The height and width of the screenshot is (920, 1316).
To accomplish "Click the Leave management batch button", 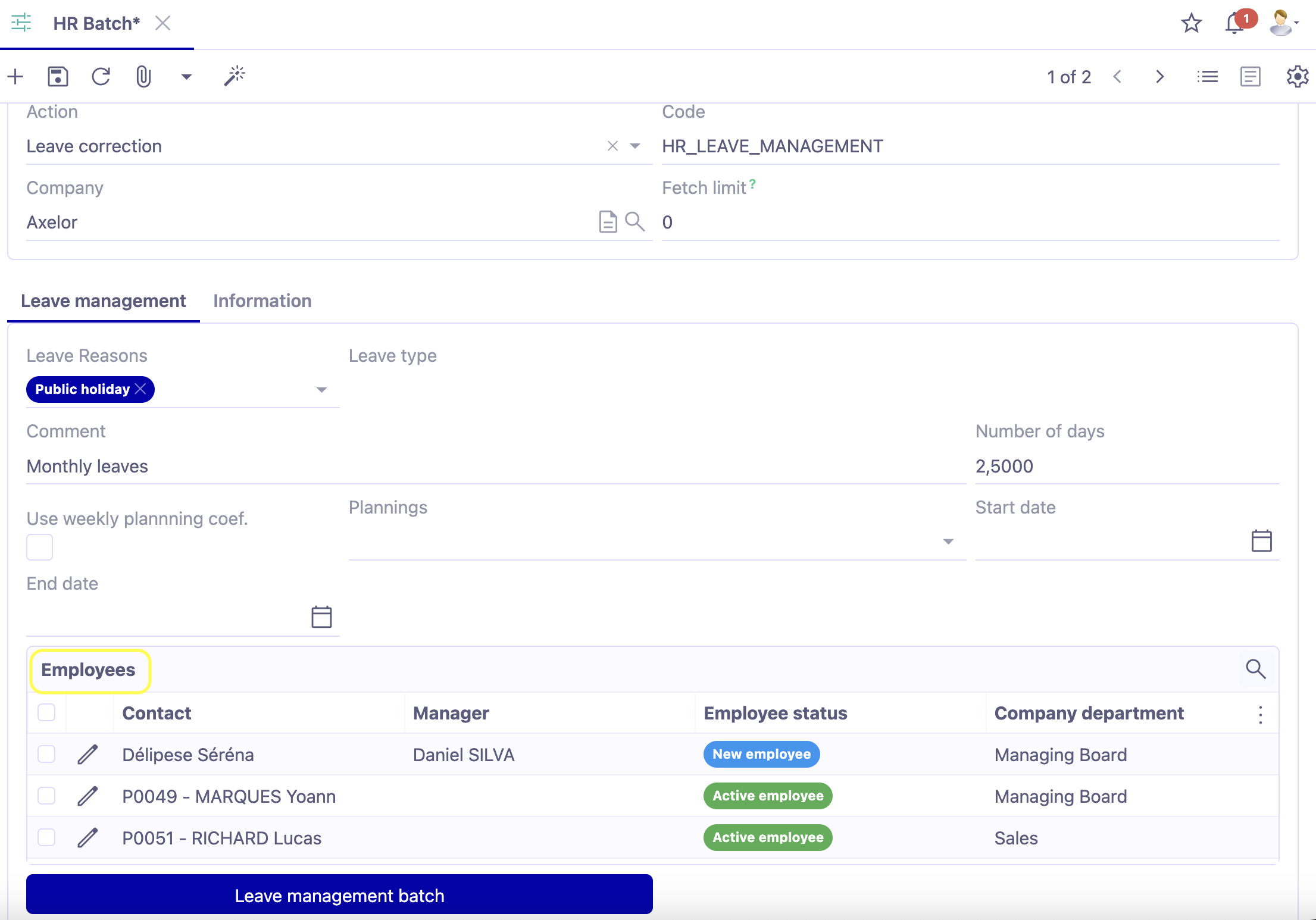I will pos(339,894).
